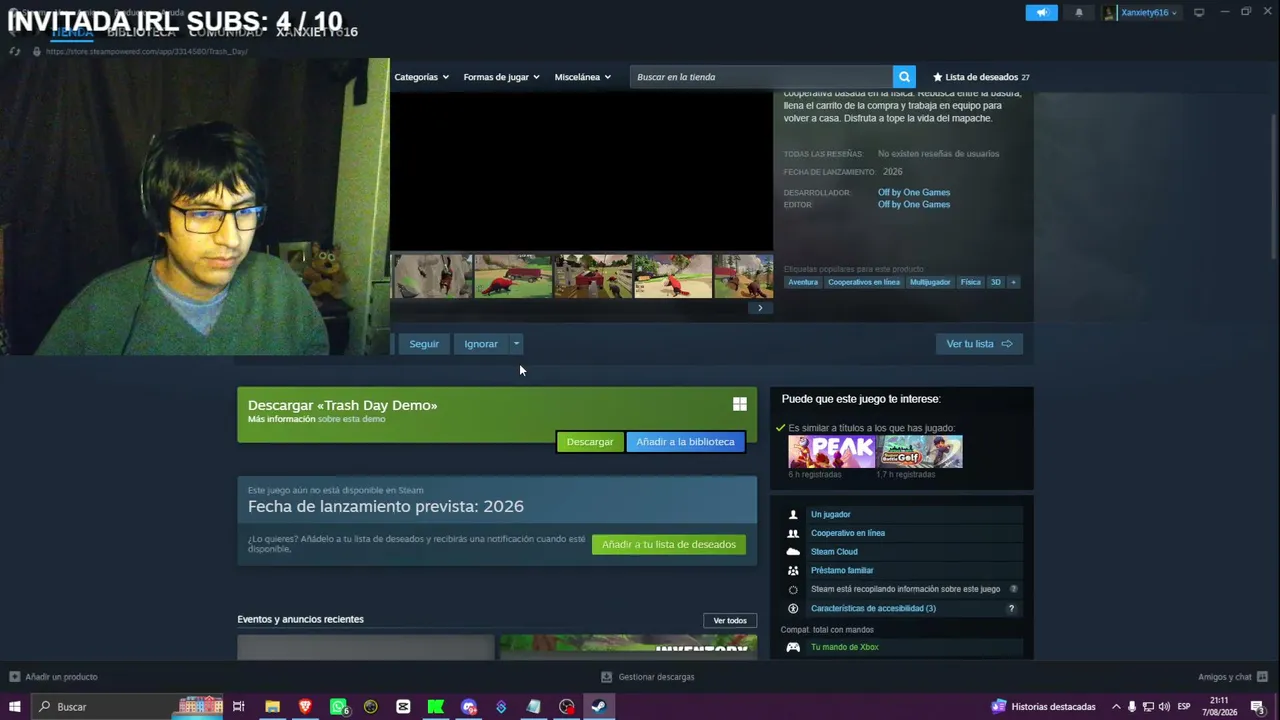Click the question mark beside accessibility features
The width and height of the screenshot is (1280, 720).
1011,608
